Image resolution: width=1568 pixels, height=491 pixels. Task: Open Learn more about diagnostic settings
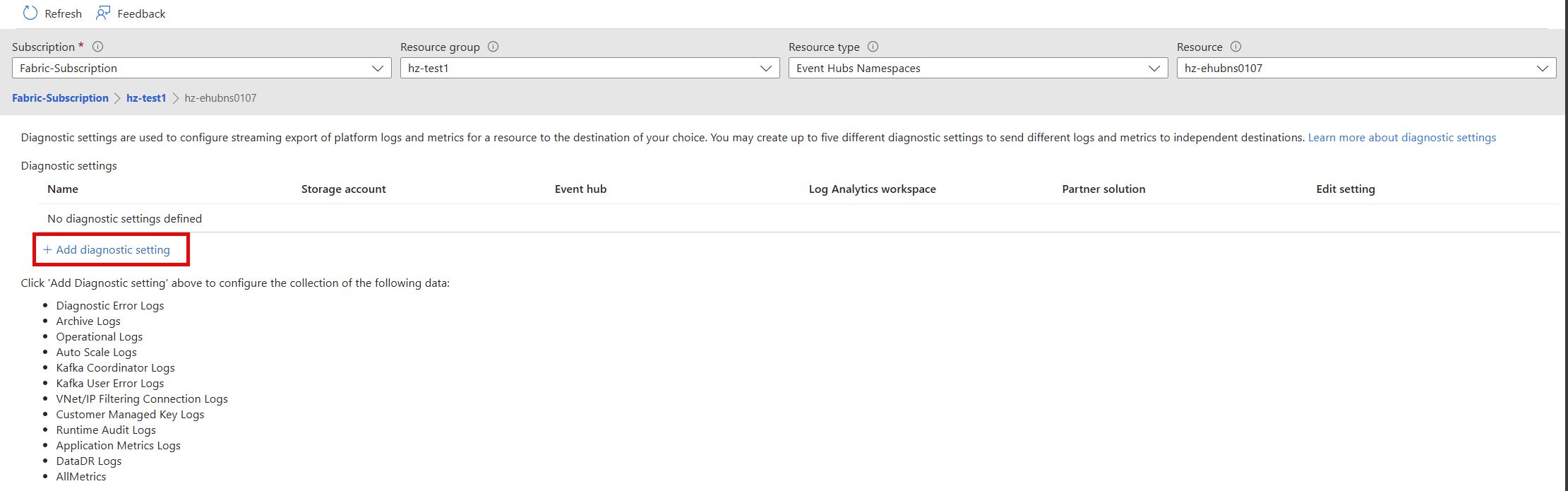click(x=1402, y=138)
